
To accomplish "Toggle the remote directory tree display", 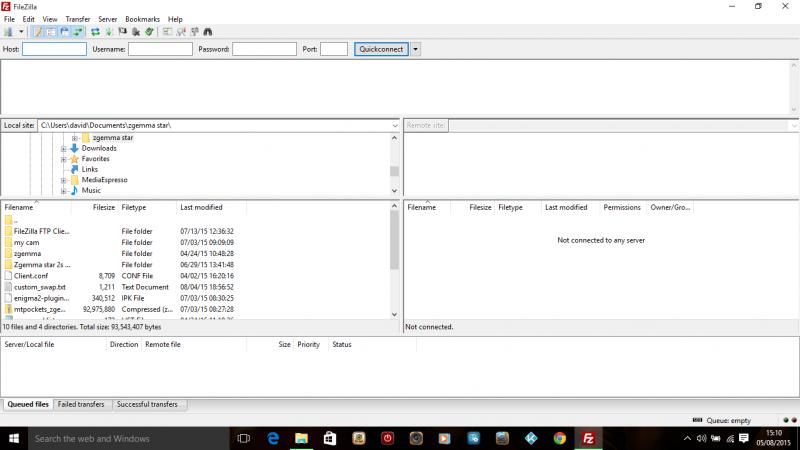I will (x=64, y=32).
